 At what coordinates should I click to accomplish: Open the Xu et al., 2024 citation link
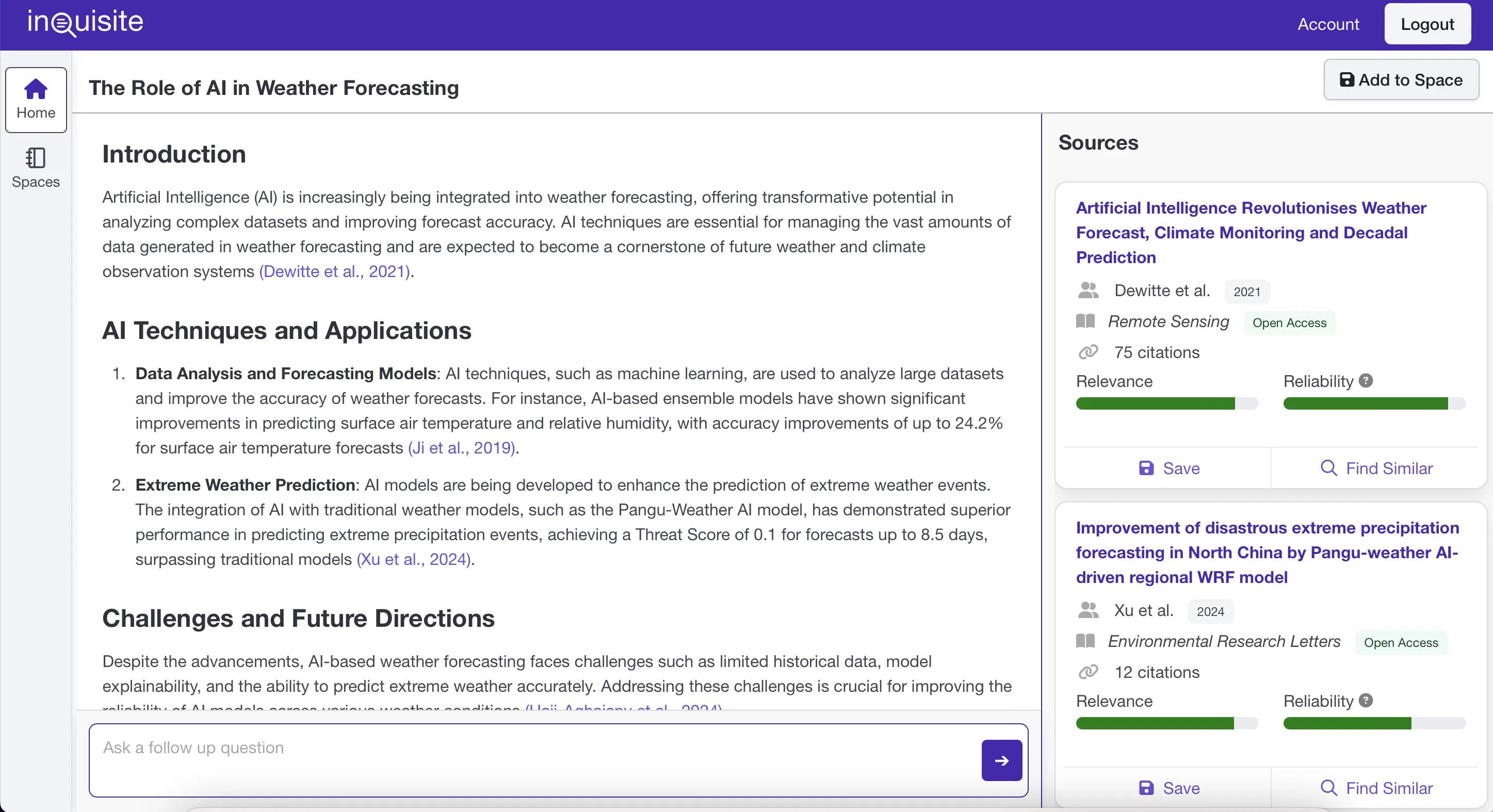(414, 559)
